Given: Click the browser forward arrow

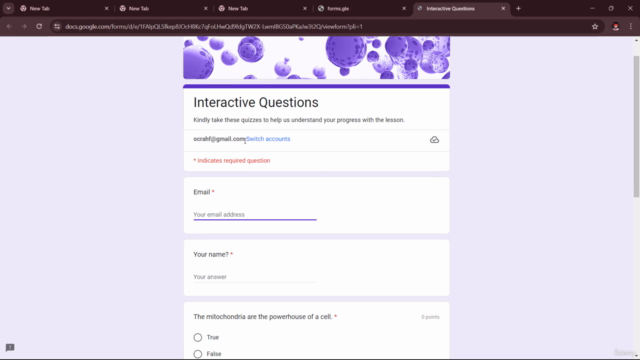Looking at the screenshot, I should [x=24, y=27].
